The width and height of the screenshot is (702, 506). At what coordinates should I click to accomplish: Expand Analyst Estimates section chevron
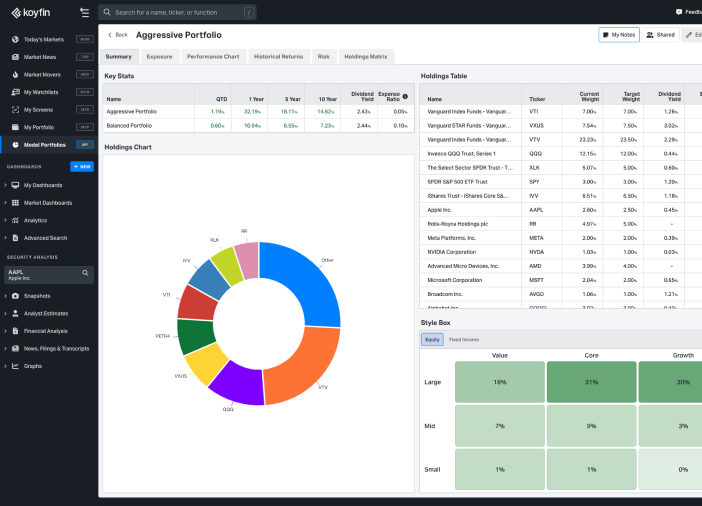(x=5, y=313)
